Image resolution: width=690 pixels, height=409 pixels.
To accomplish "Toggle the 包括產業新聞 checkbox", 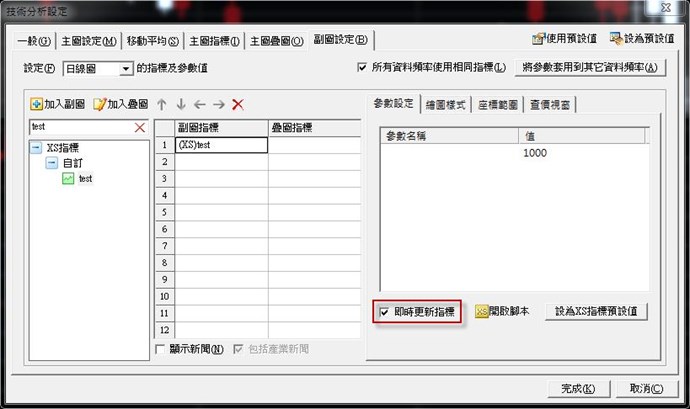I will point(238,349).
